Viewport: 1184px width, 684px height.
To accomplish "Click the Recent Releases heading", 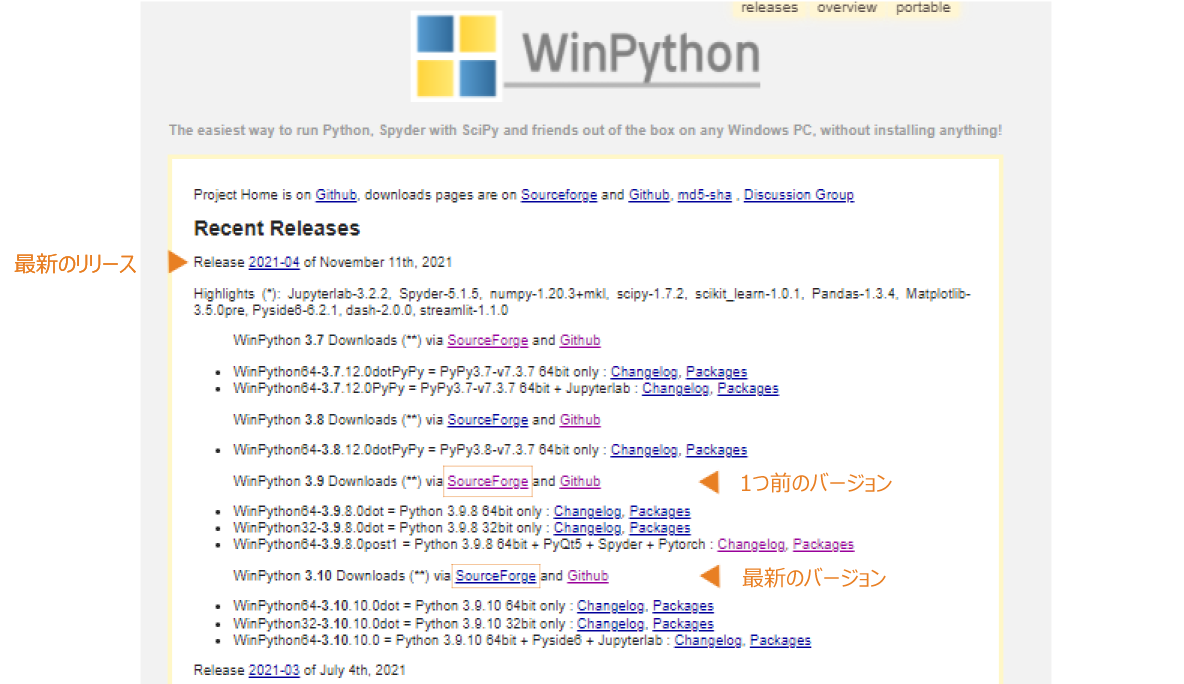I will point(277,228).
